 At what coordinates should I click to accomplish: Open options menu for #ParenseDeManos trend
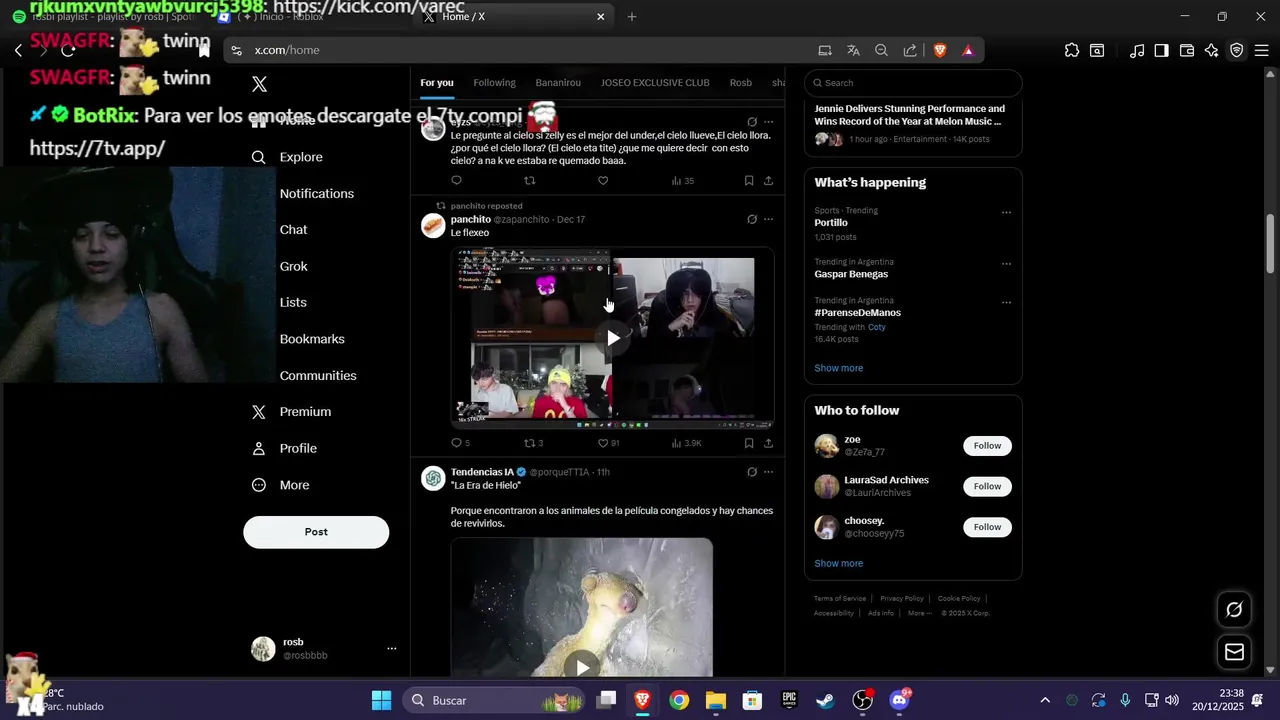coord(1006,302)
